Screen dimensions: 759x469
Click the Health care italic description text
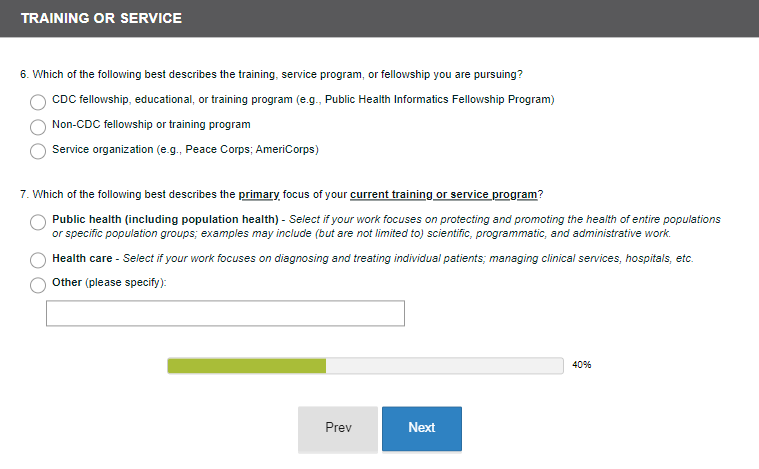point(408,258)
